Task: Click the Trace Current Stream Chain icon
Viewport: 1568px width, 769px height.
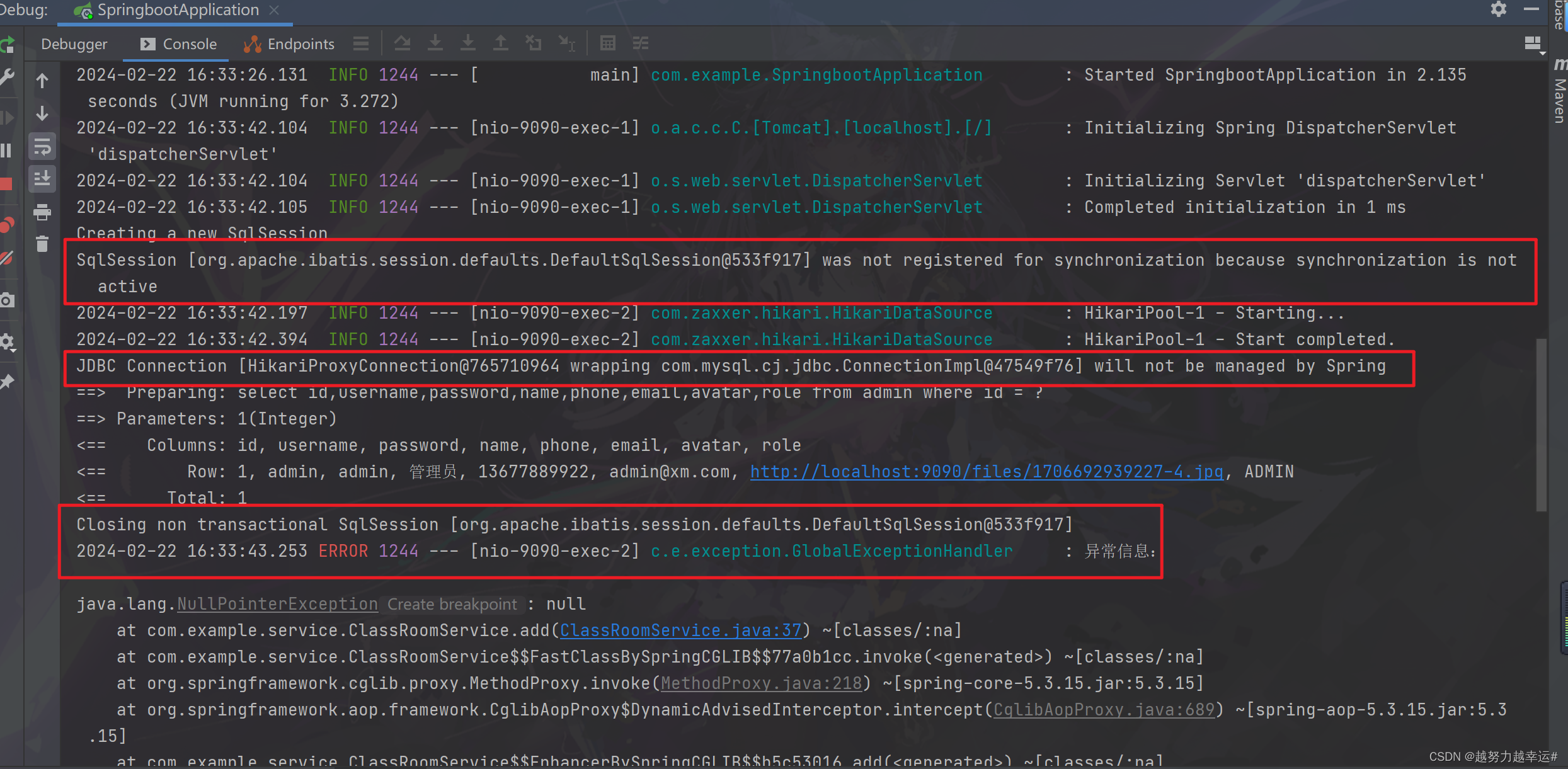Action: [x=641, y=43]
